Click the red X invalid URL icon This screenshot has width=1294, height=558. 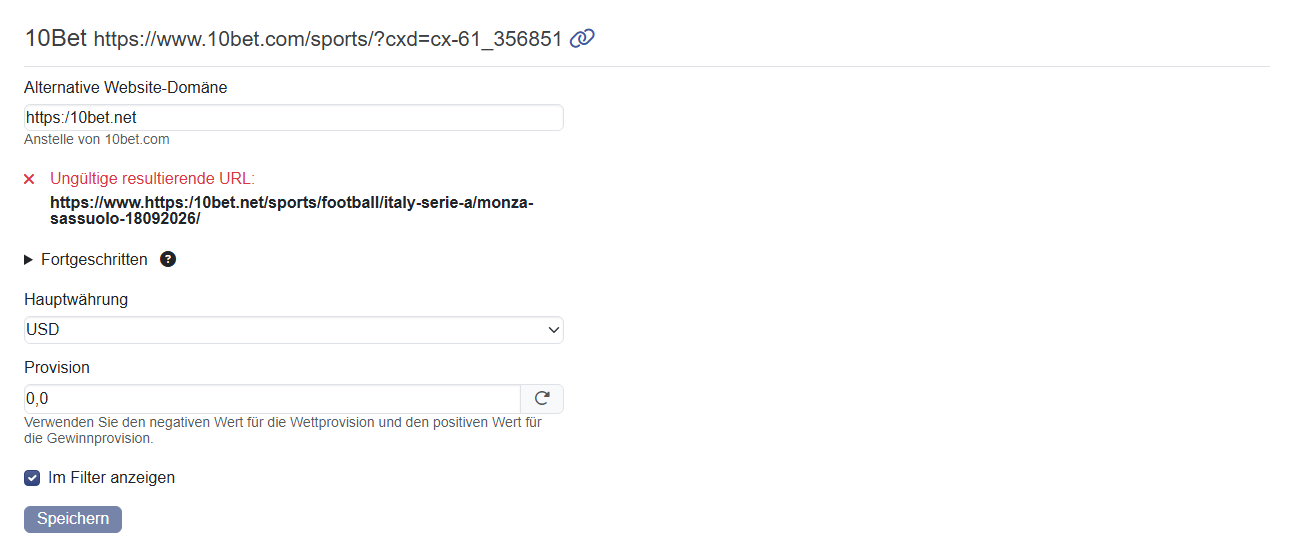pyautogui.click(x=29, y=179)
